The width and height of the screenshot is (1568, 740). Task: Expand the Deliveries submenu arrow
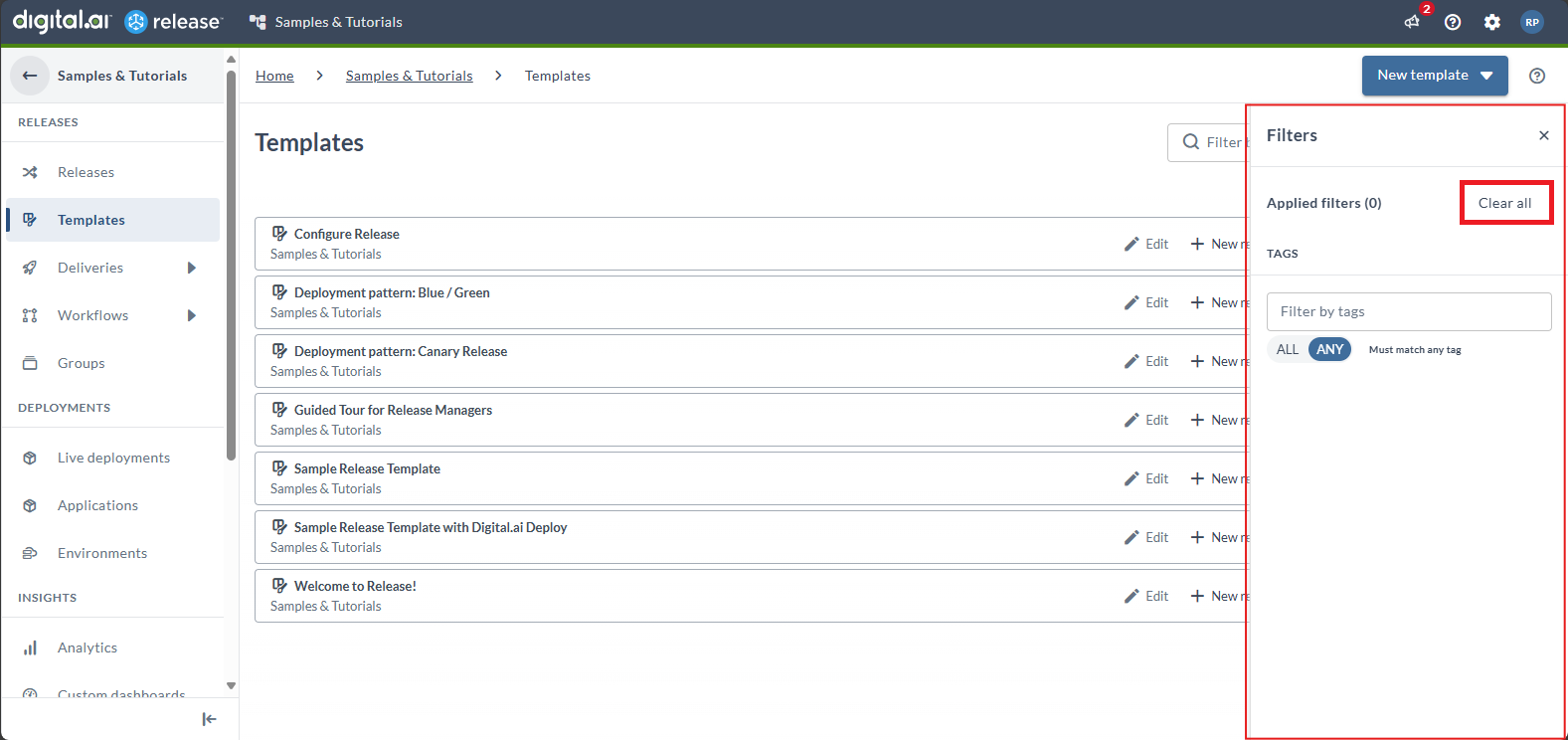[192, 268]
